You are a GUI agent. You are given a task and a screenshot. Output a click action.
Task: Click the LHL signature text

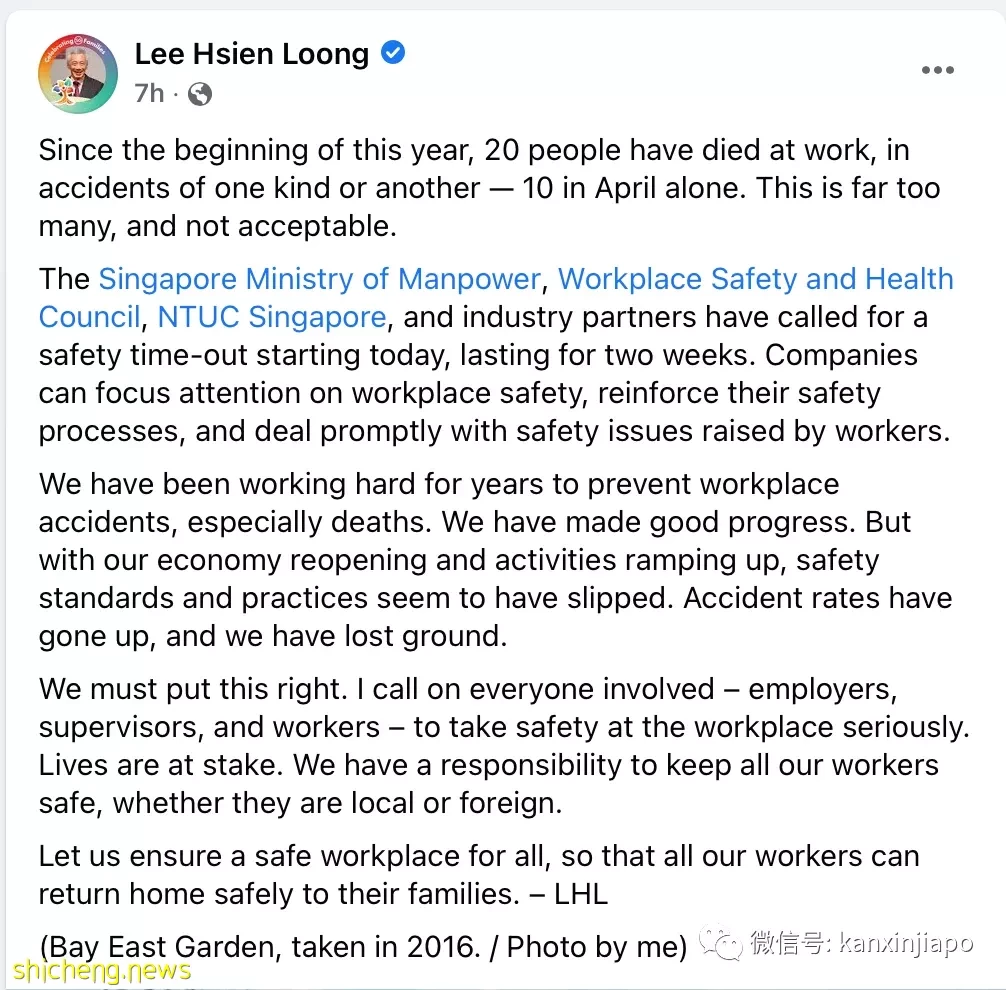click(581, 894)
